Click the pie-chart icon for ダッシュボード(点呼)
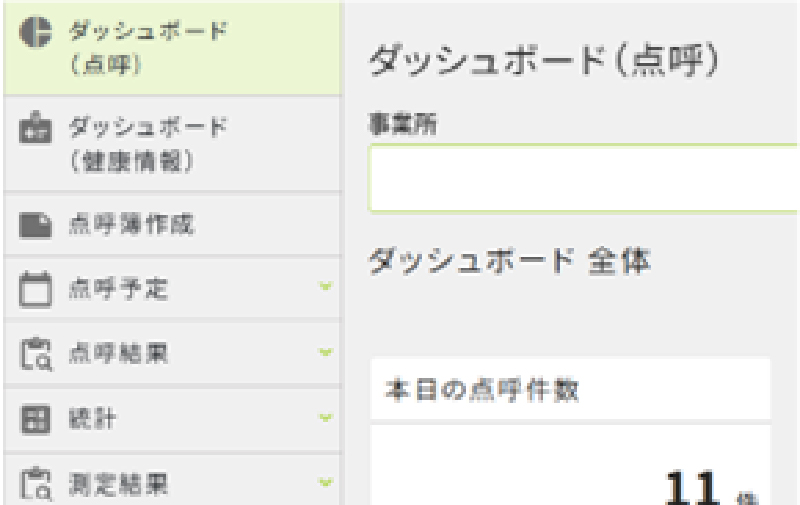The width and height of the screenshot is (800, 505). (x=35, y=32)
